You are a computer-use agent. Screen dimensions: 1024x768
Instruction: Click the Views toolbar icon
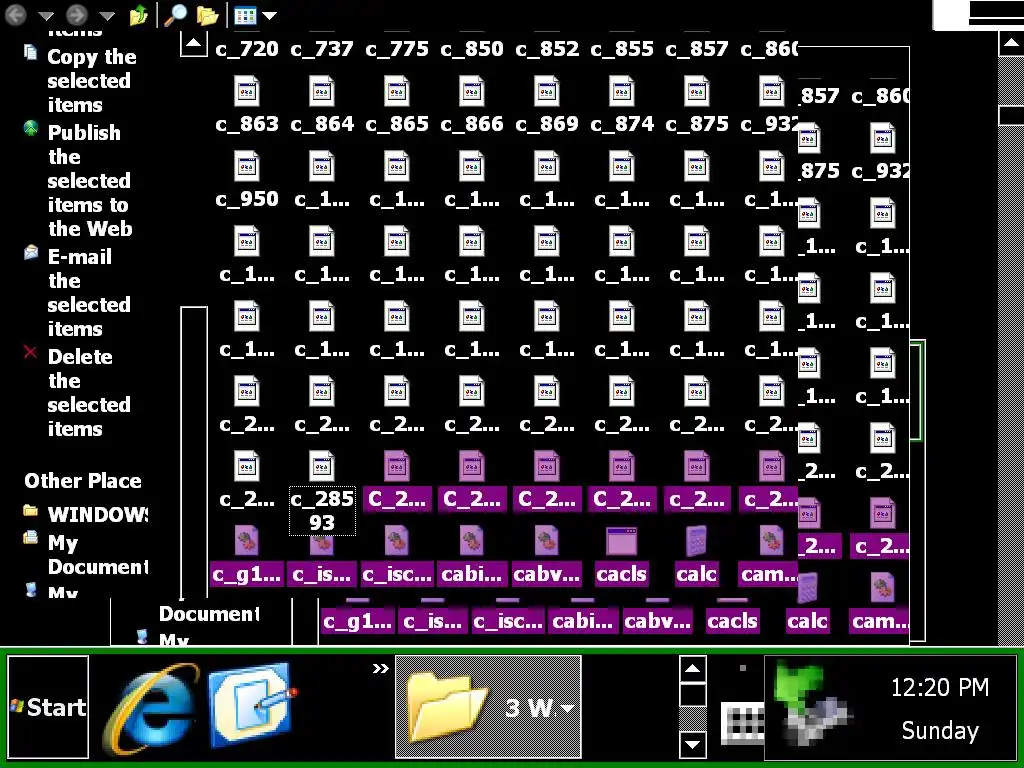(245, 15)
